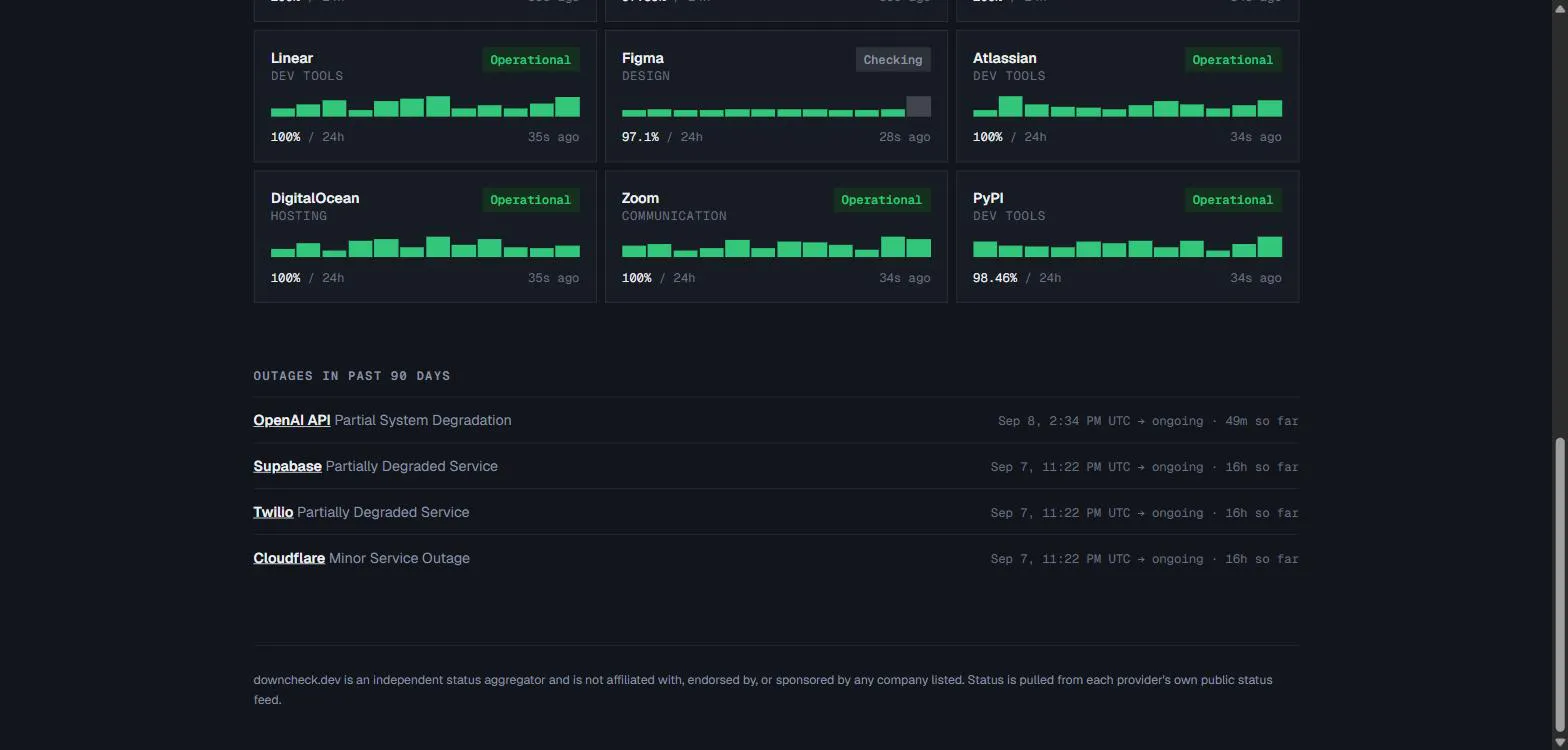Image resolution: width=1568 pixels, height=750 pixels.
Task: Click the Operational badge on Zoom card
Action: [x=881, y=200]
